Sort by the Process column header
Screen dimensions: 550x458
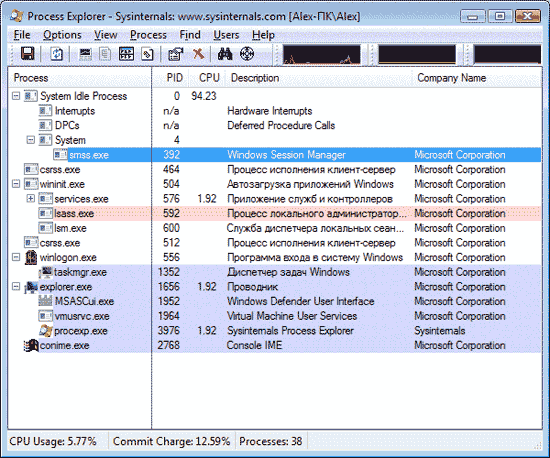point(80,78)
